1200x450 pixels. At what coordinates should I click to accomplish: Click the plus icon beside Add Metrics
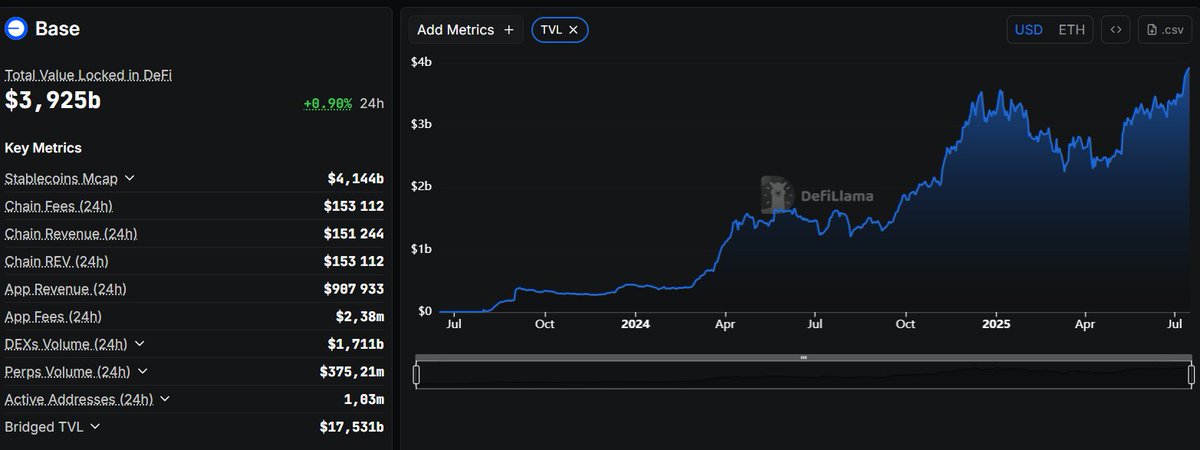(509, 30)
